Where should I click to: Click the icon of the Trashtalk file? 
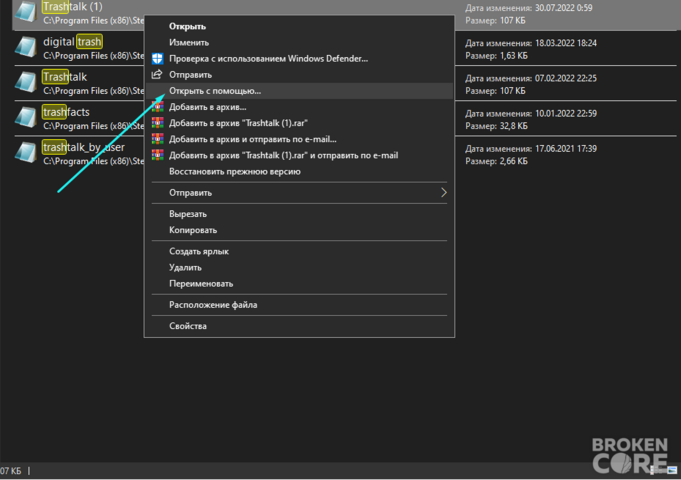[x=26, y=82]
